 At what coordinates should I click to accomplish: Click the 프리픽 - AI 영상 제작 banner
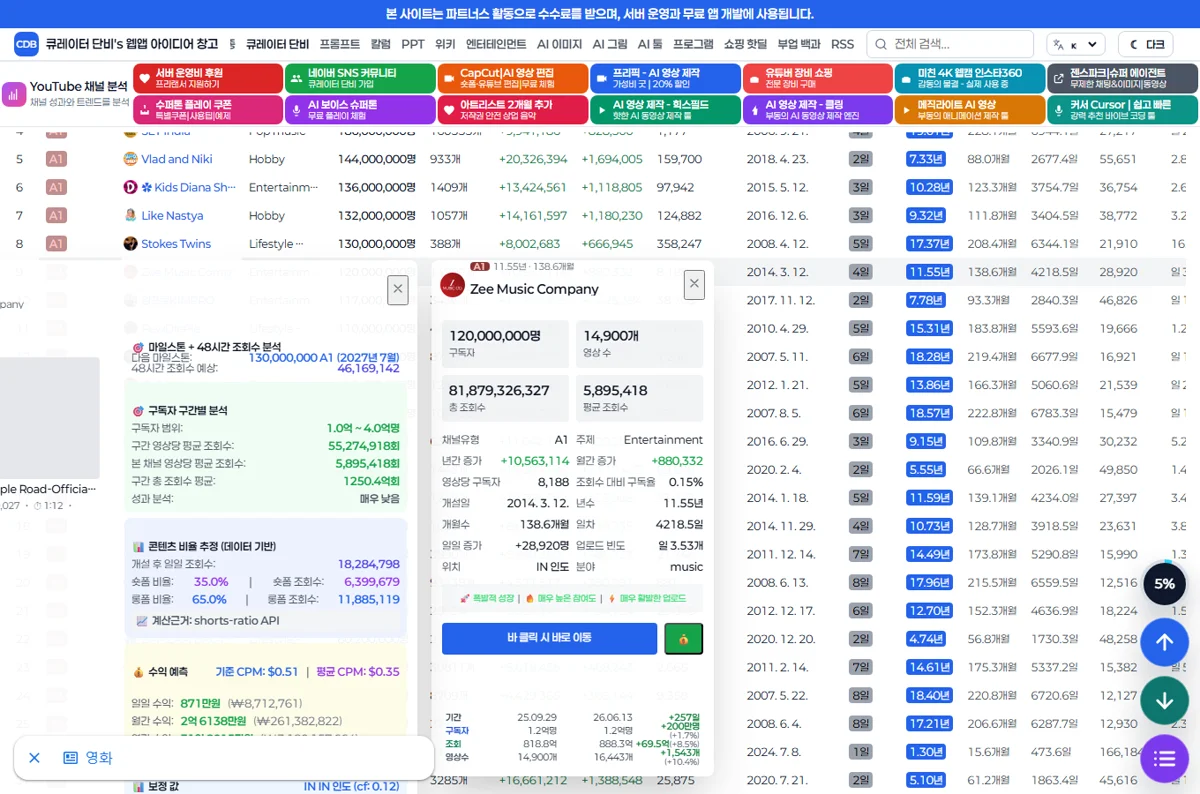pos(665,79)
